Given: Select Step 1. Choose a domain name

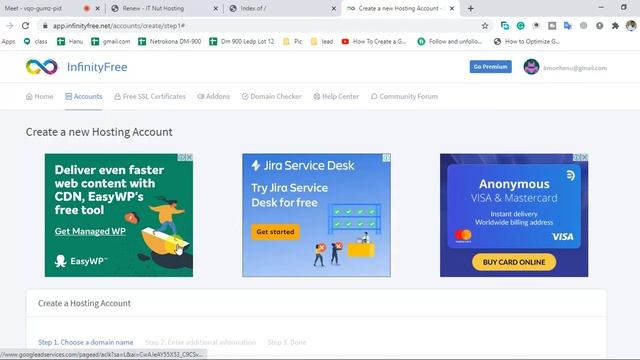Looking at the screenshot, I should pos(86,342).
